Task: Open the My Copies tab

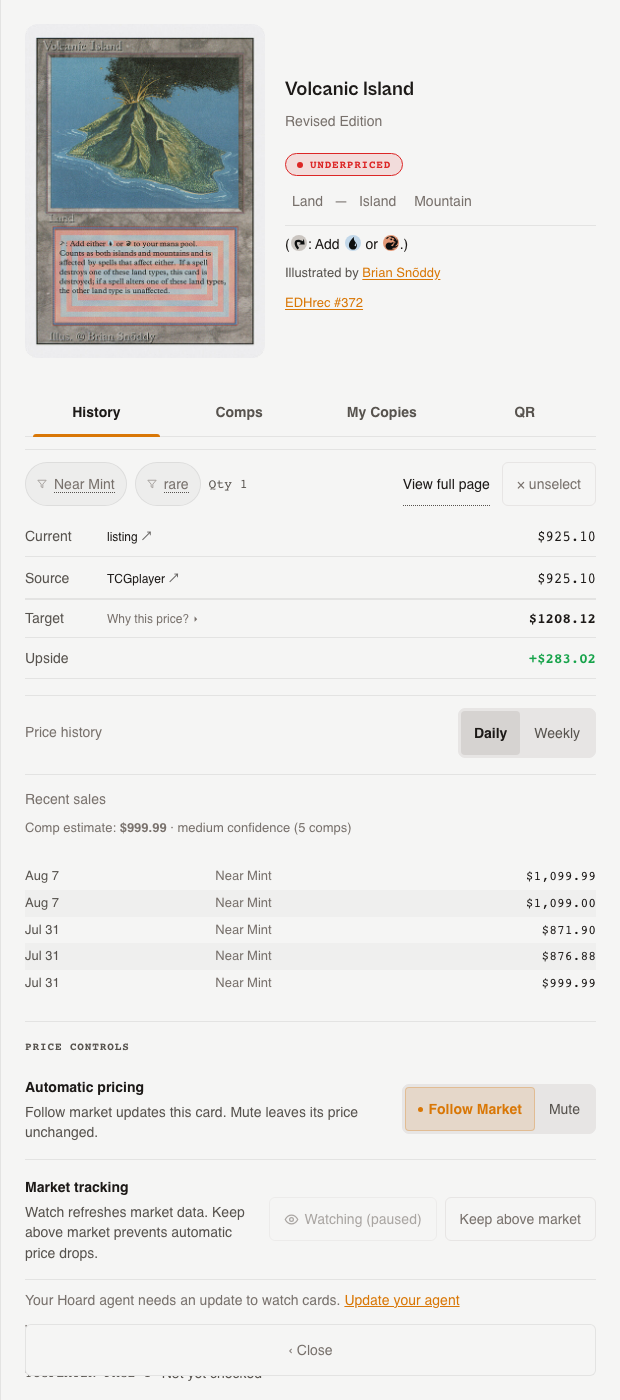Action: click(x=382, y=412)
